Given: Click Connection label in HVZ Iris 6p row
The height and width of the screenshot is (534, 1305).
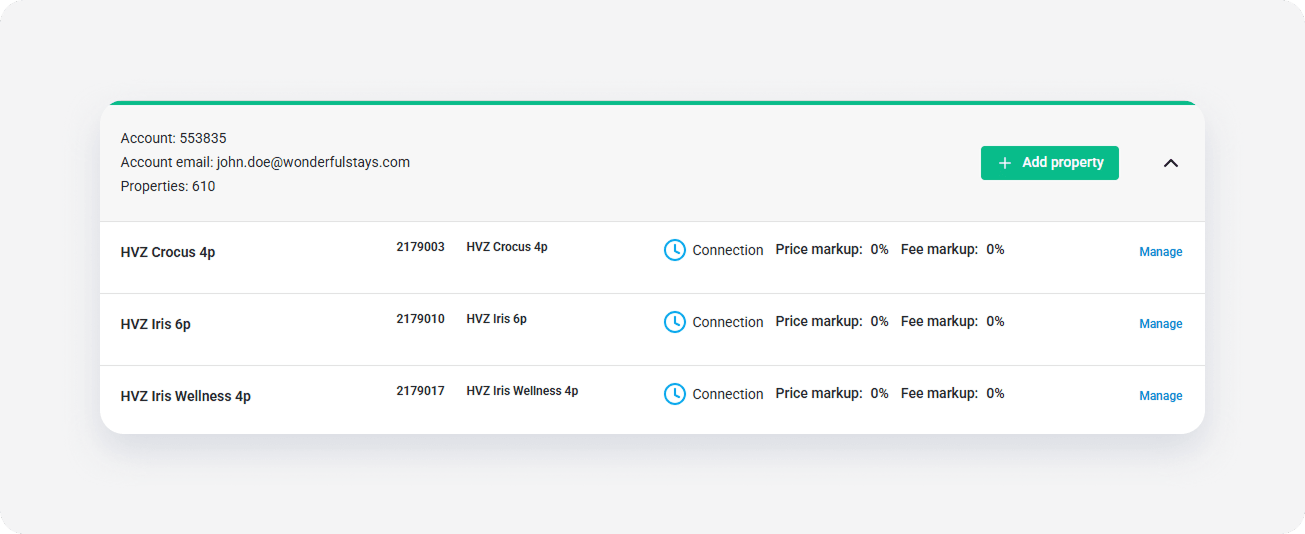Looking at the screenshot, I should coord(728,322).
